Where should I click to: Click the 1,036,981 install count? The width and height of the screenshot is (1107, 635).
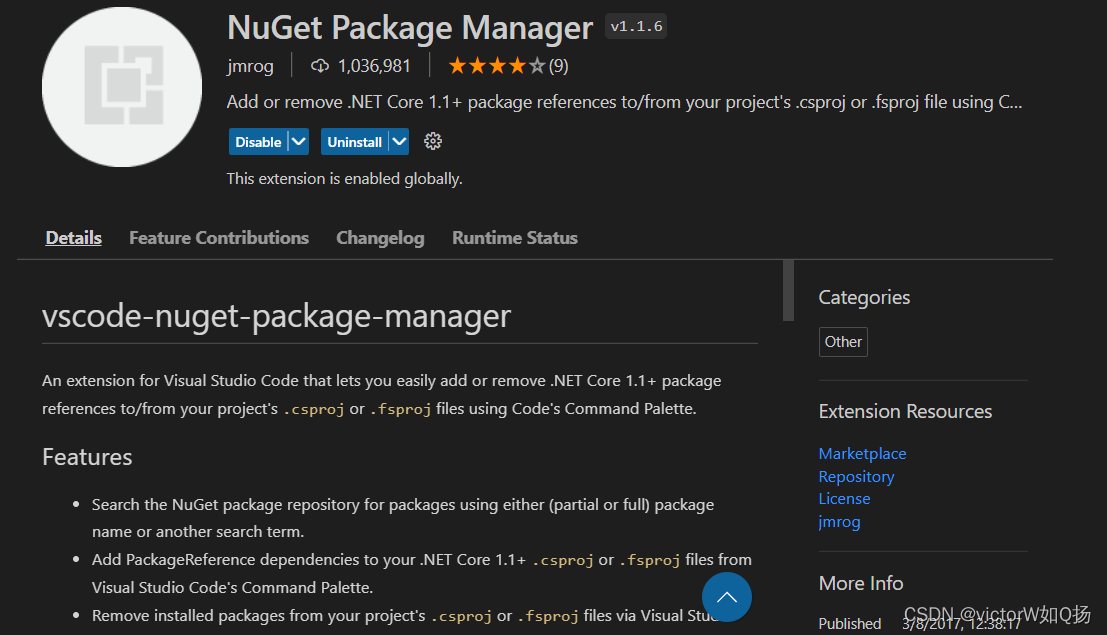point(374,66)
